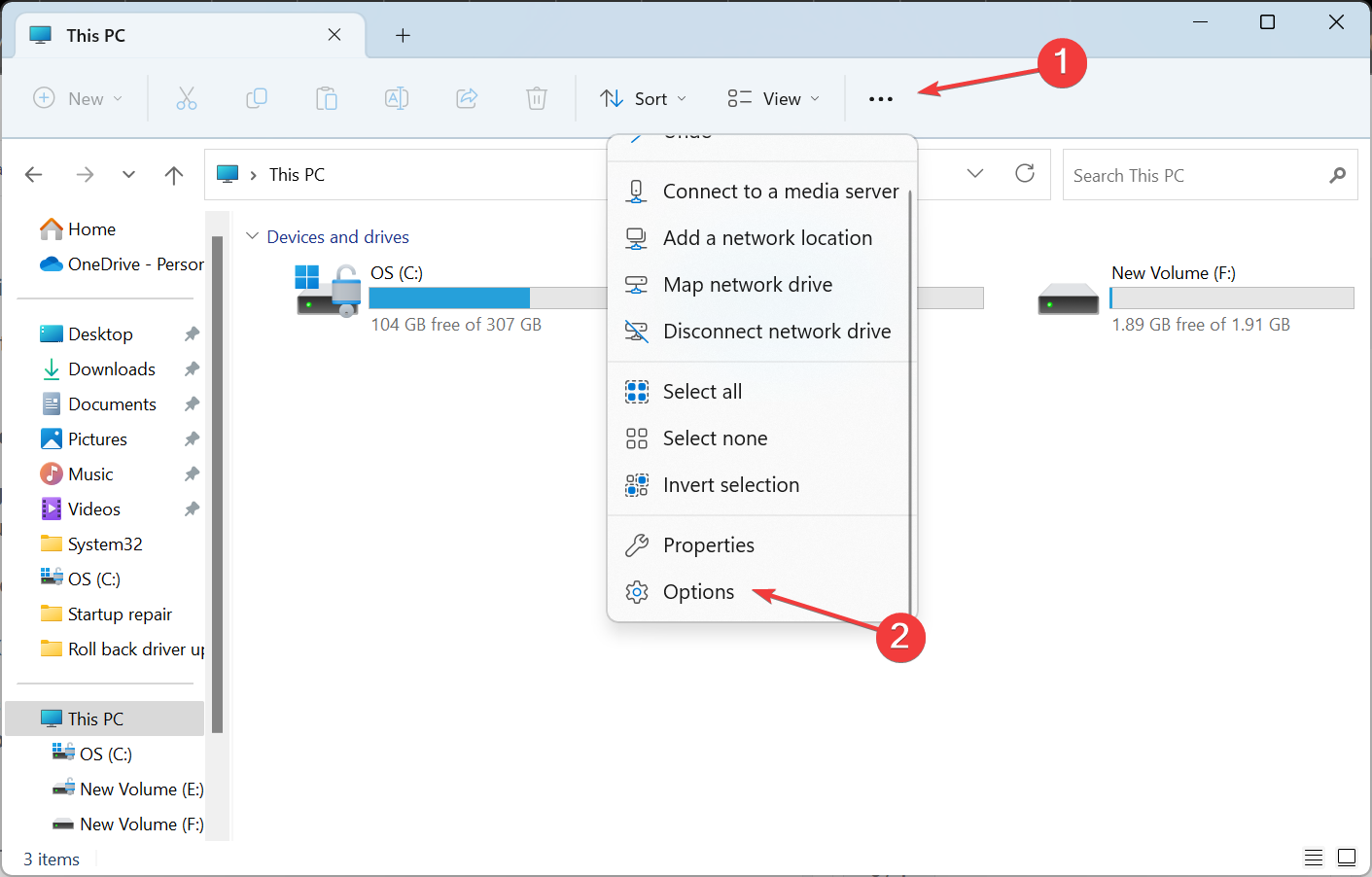1372x877 pixels.
Task: Select New Volume (F:) drive
Action: pyautogui.click(x=1173, y=272)
